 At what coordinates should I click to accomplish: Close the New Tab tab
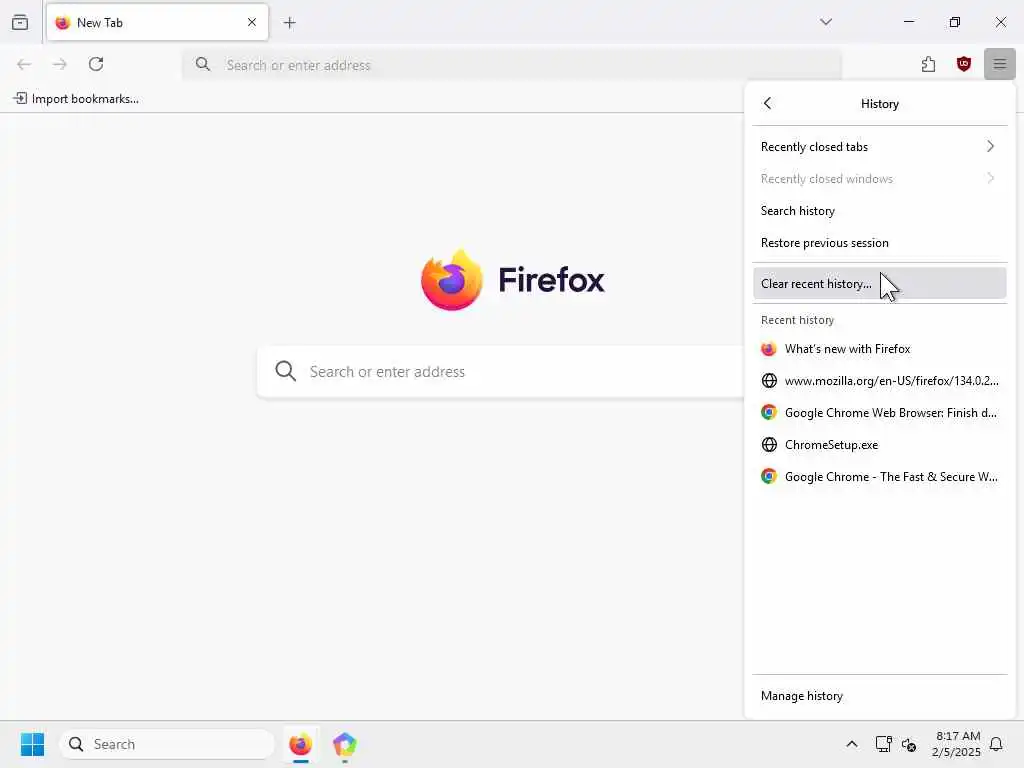(x=251, y=22)
